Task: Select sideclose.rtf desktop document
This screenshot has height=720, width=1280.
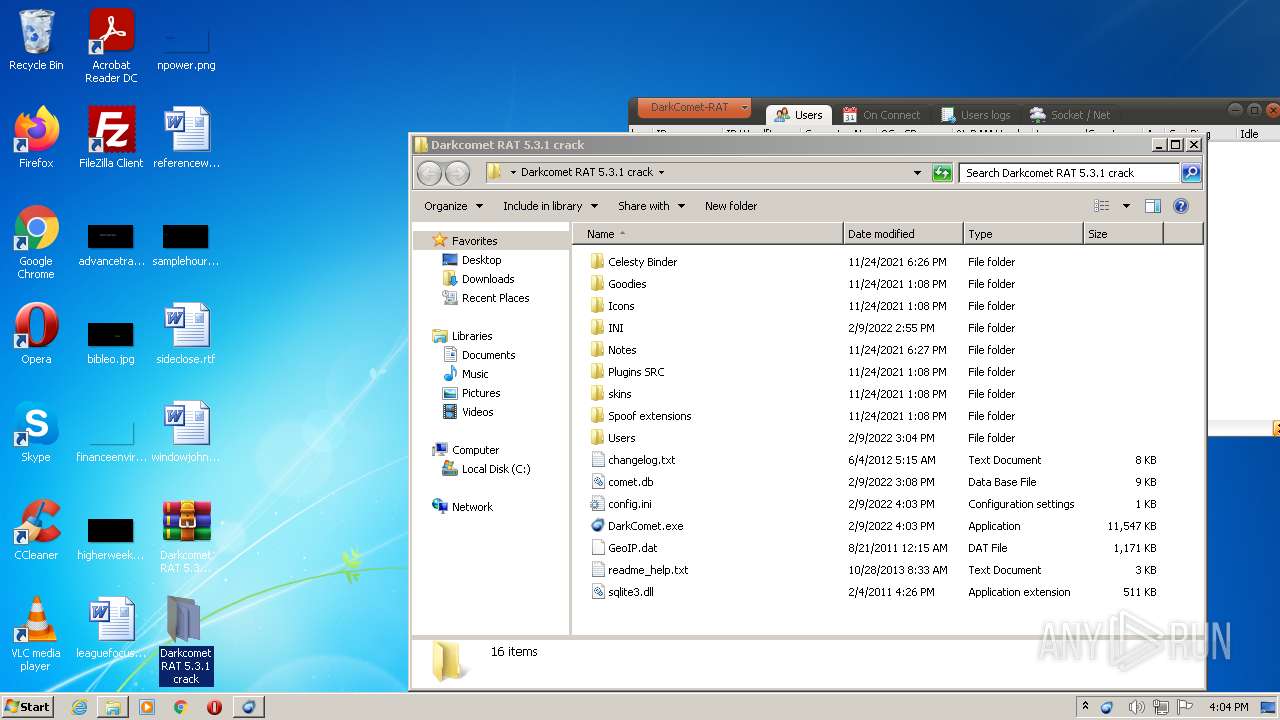Action: (x=186, y=333)
